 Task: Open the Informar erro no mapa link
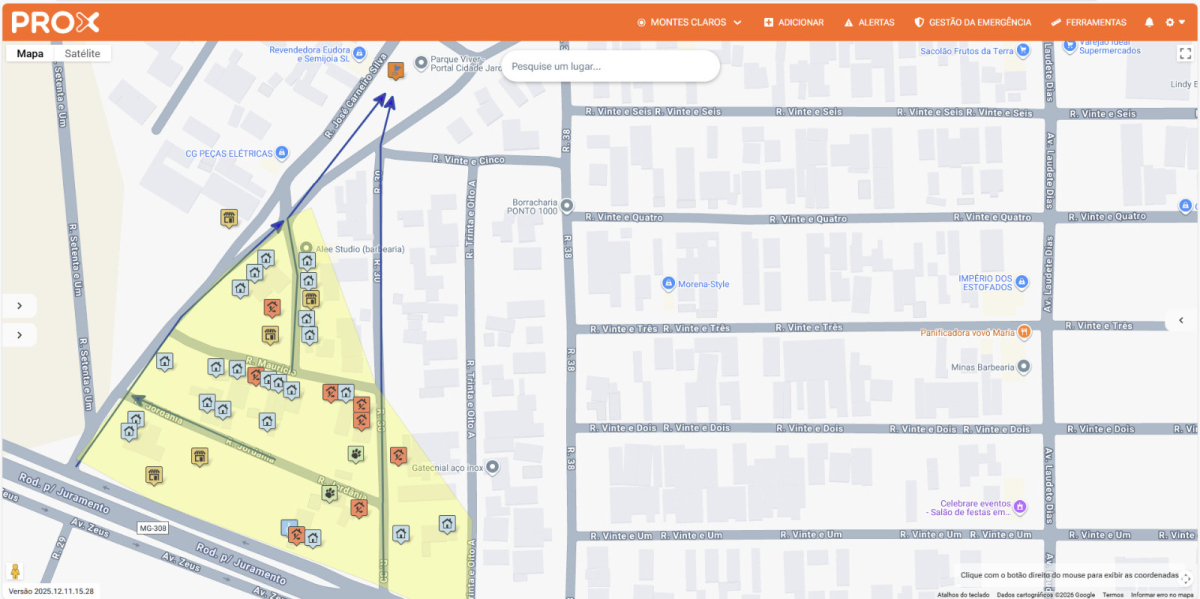click(x=1163, y=594)
